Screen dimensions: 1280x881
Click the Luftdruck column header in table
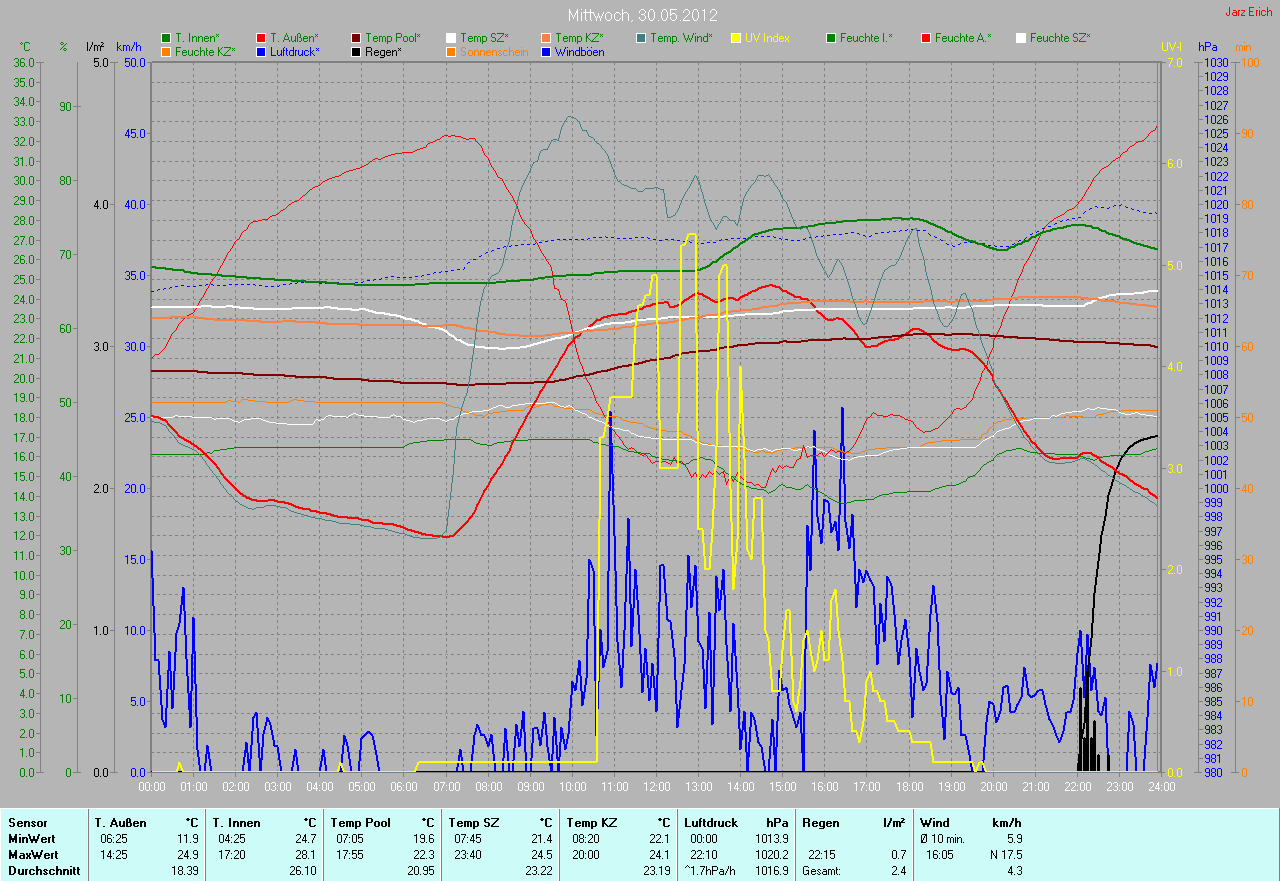[712, 823]
